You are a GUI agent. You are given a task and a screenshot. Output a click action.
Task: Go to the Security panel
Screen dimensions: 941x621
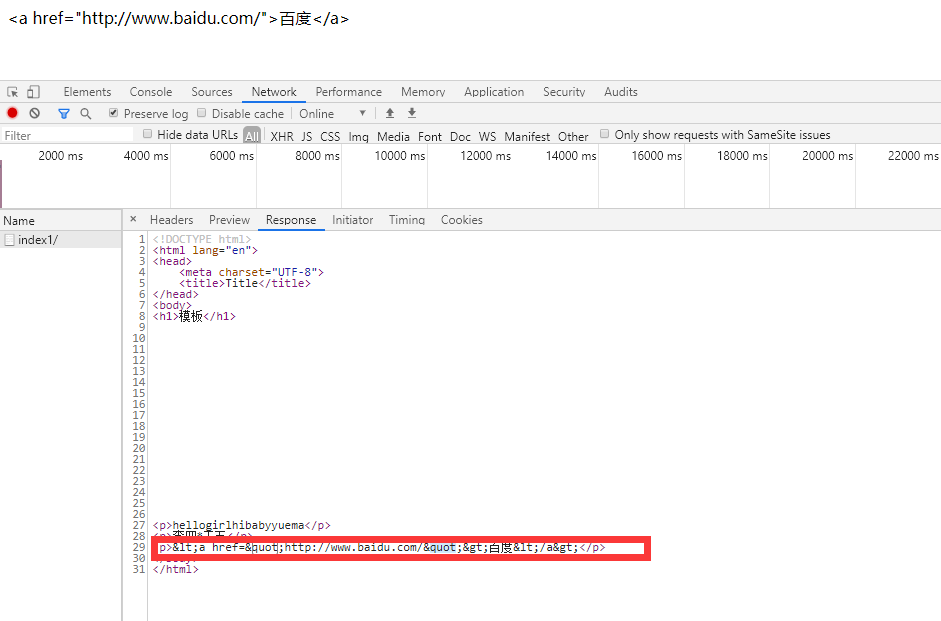coord(564,92)
